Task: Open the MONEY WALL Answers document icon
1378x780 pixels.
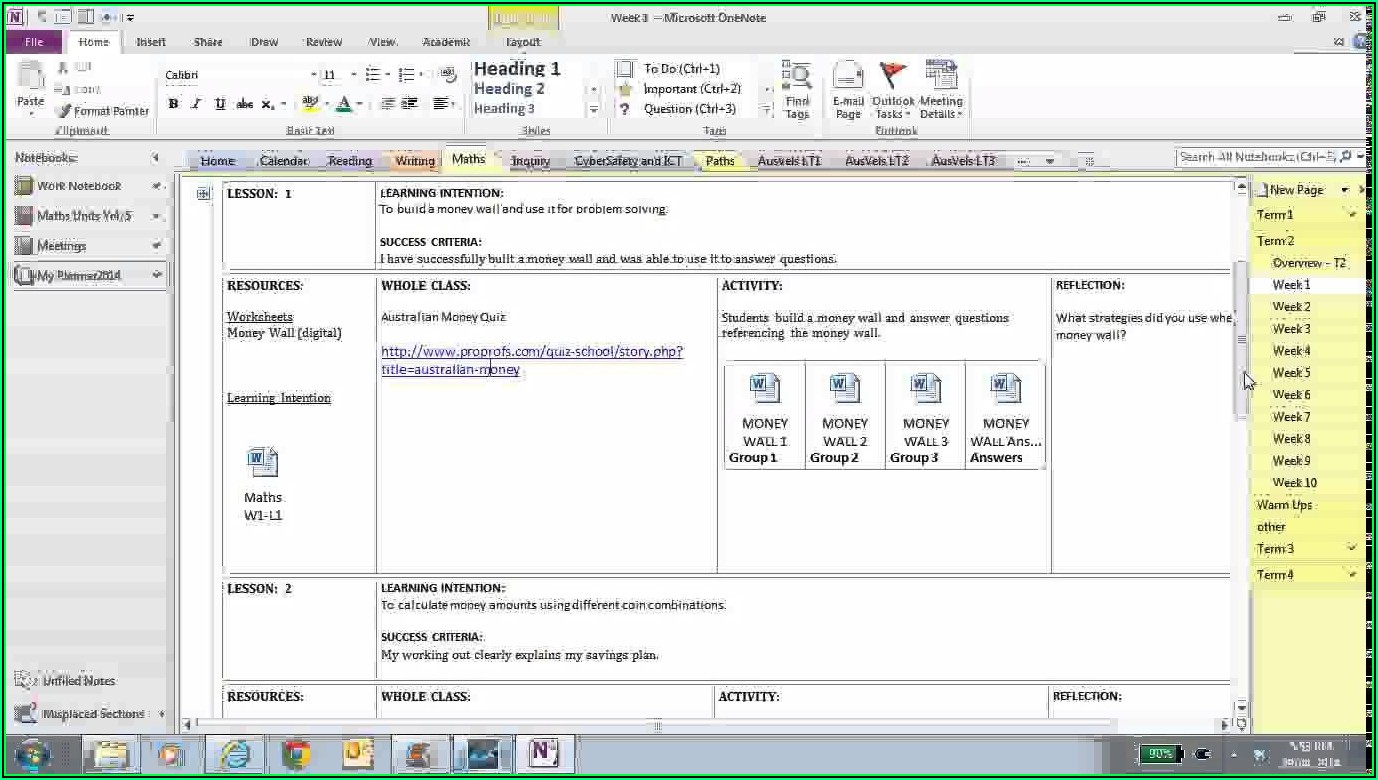Action: point(1005,389)
